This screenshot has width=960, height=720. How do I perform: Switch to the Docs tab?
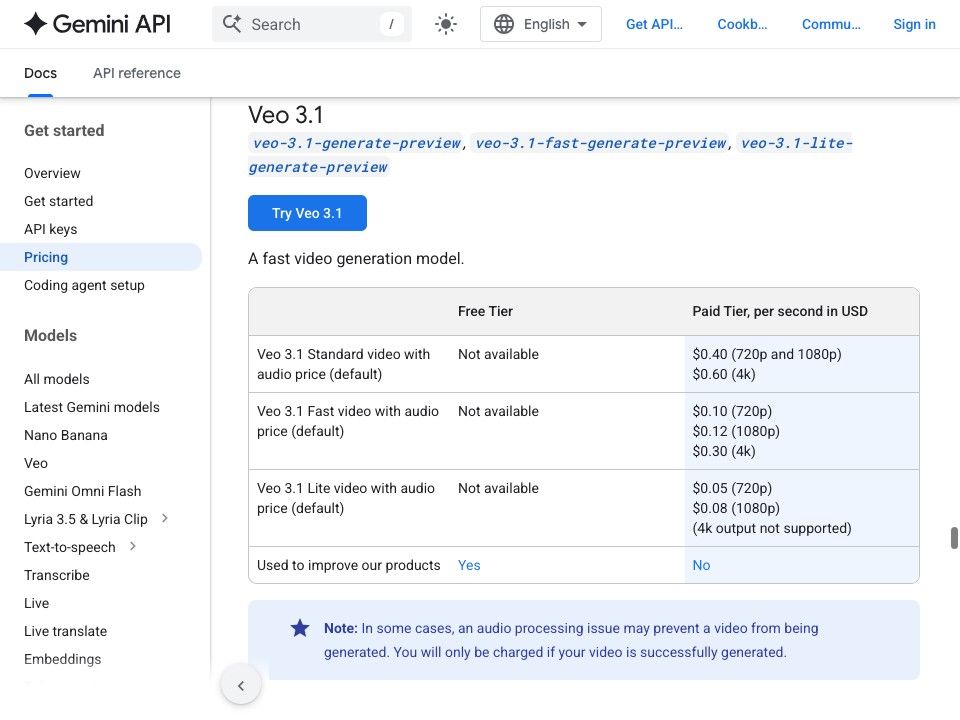[x=40, y=73]
